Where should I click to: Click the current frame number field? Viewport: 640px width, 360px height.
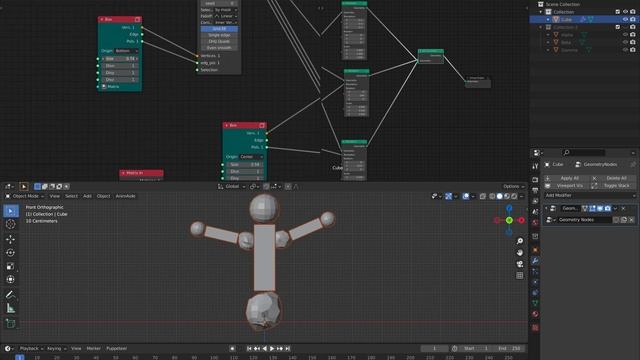(434, 349)
